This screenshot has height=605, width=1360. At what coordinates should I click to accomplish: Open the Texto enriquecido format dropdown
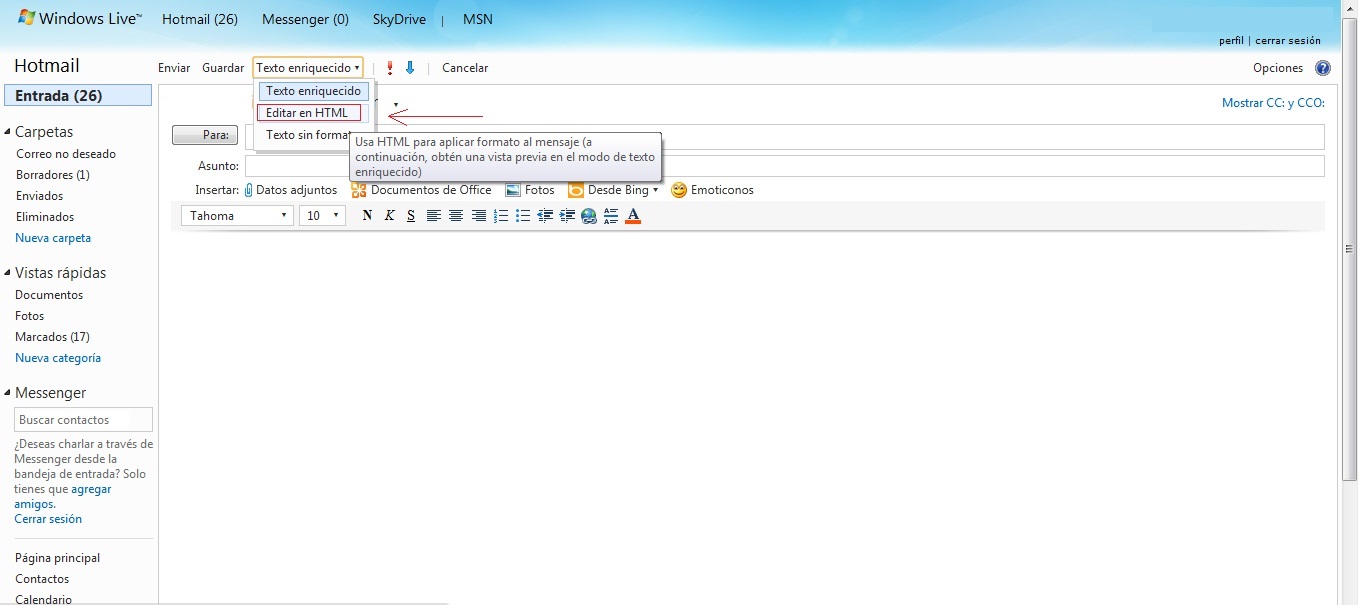click(x=308, y=68)
